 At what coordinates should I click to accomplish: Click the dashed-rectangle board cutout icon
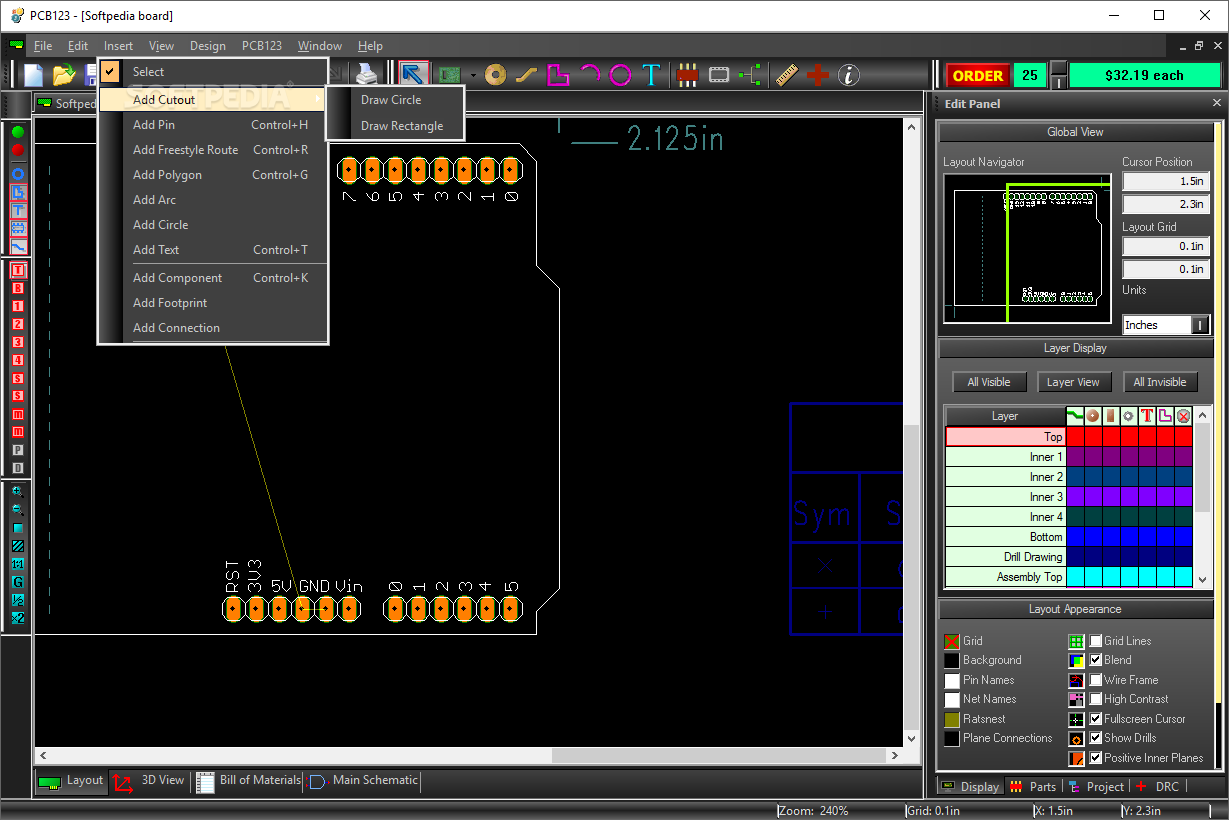(x=719, y=74)
